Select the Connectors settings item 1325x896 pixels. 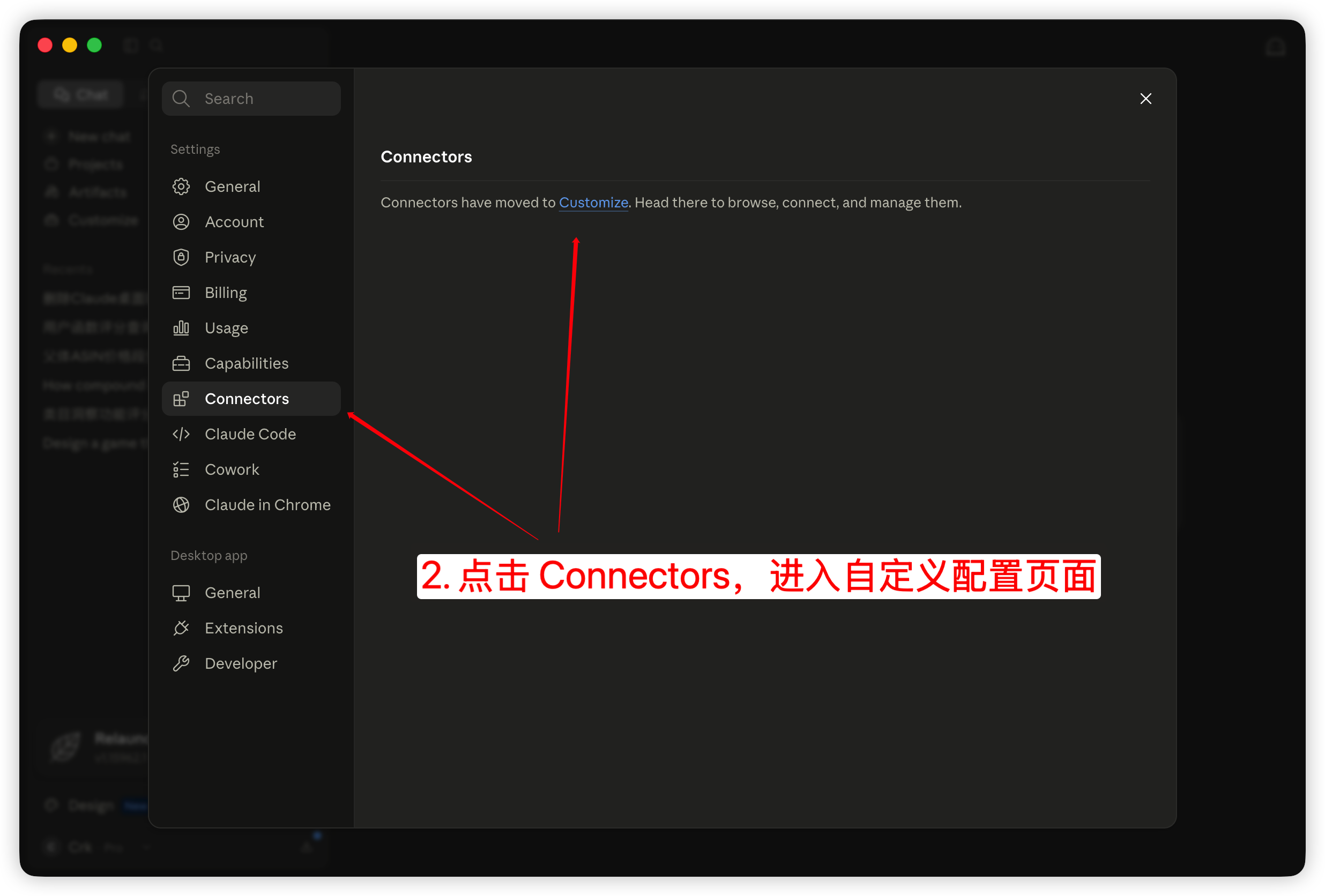pyautogui.click(x=251, y=398)
